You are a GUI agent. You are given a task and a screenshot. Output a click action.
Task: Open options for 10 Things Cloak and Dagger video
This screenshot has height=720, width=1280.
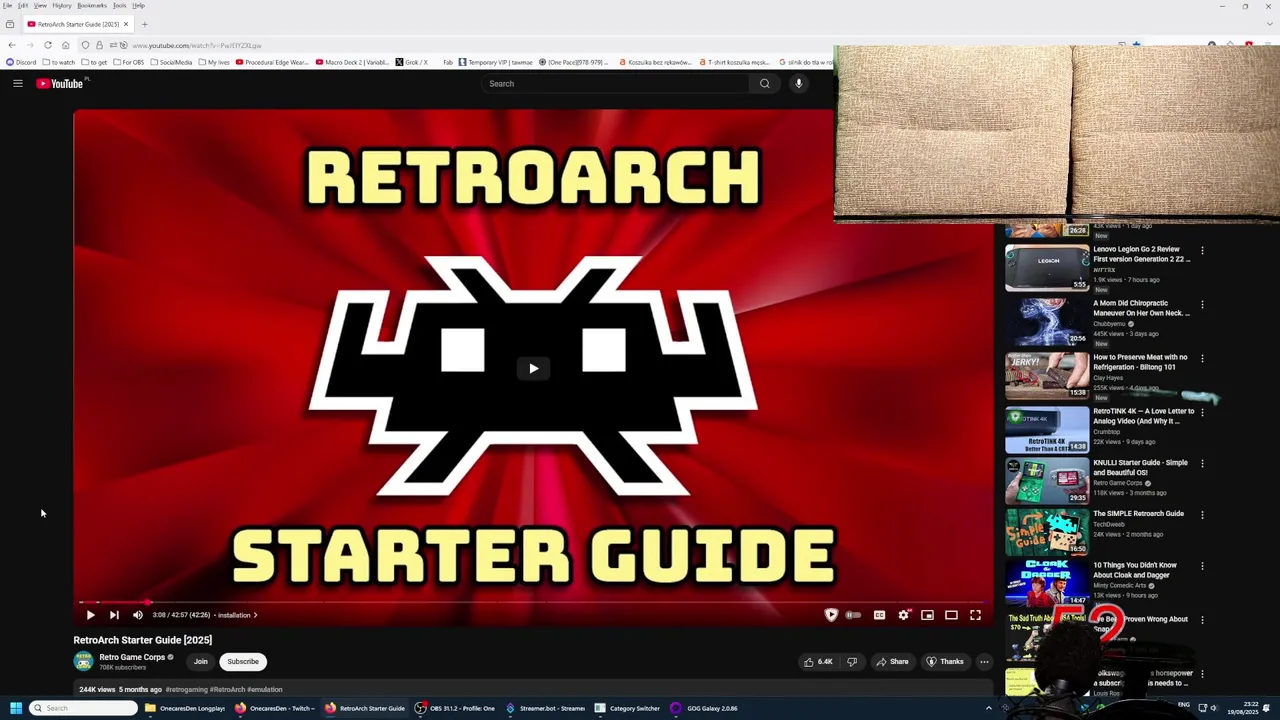1202,567
